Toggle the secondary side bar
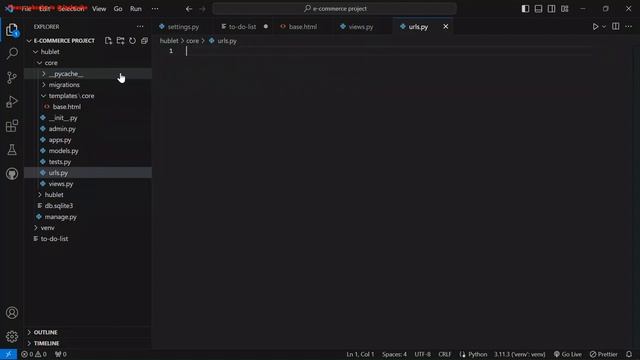Screen dimensions: 640x360 click(x=551, y=9)
